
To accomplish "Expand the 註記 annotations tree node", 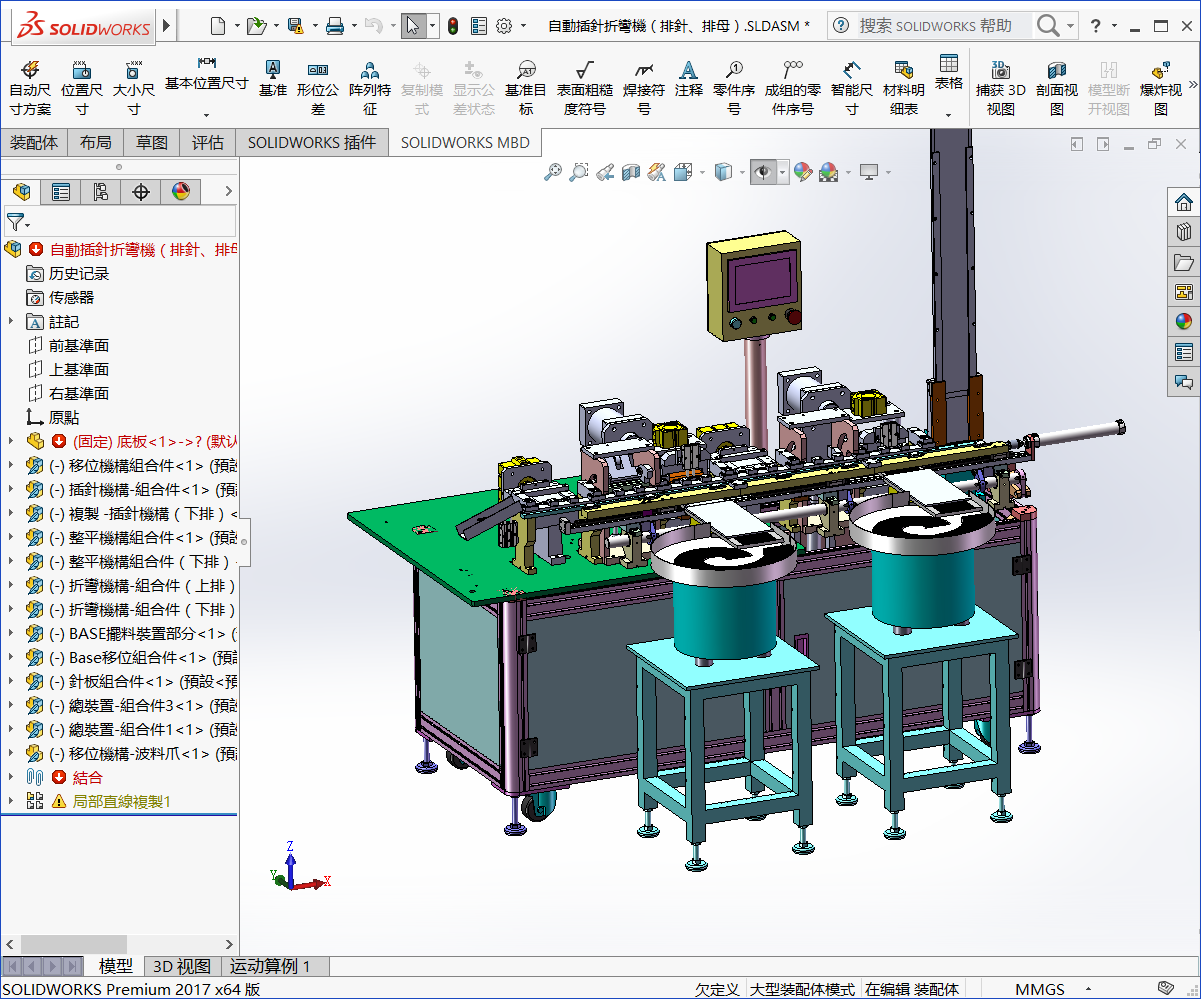I will 11,321.
